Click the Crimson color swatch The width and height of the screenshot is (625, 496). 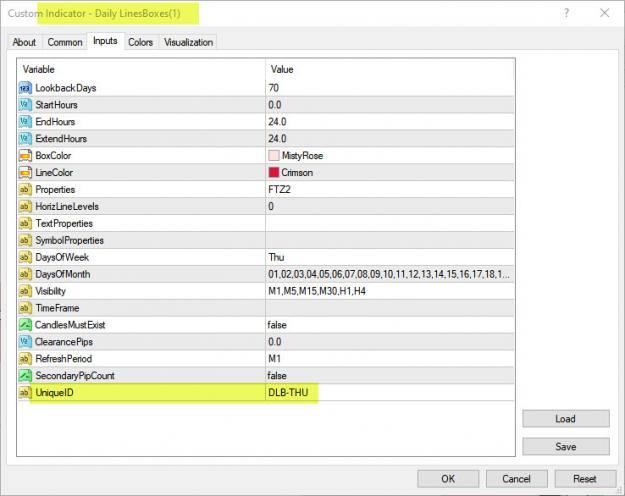(274, 172)
